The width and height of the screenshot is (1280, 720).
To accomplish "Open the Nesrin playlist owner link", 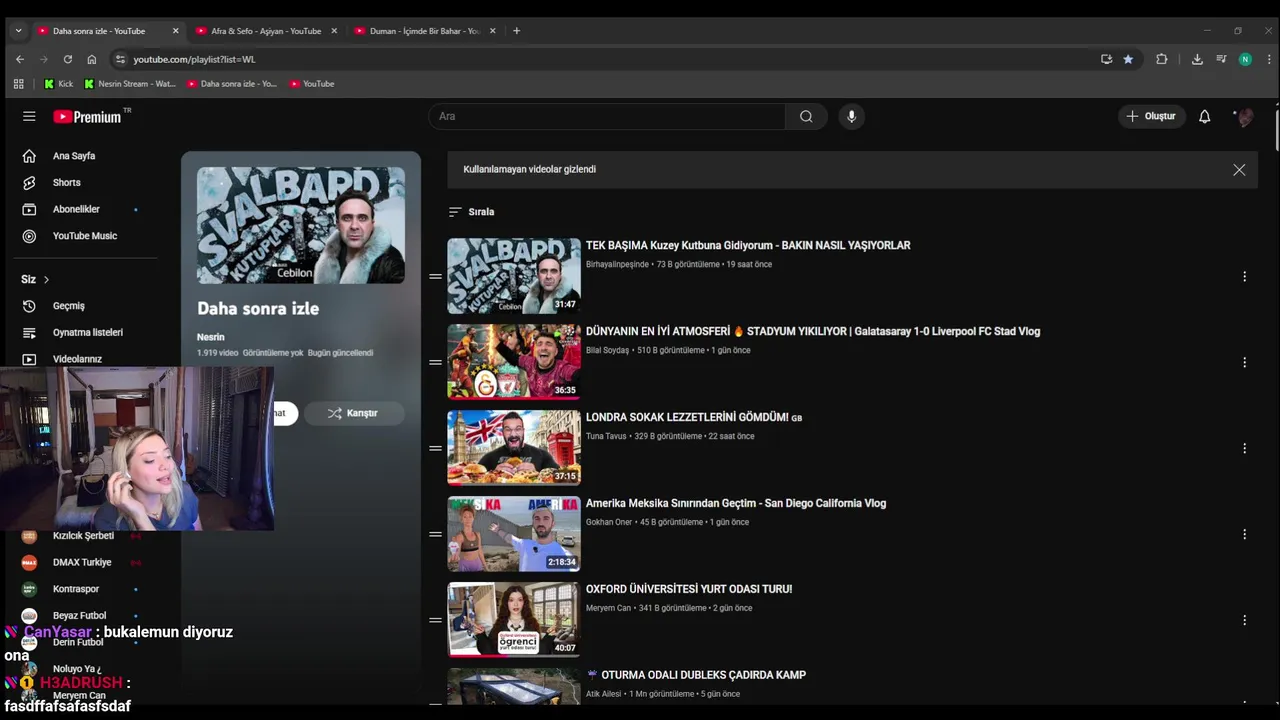I will (211, 337).
